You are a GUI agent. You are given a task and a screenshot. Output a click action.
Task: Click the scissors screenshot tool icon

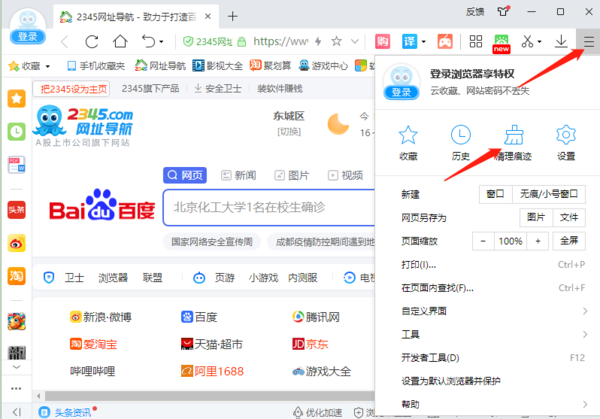pos(529,42)
